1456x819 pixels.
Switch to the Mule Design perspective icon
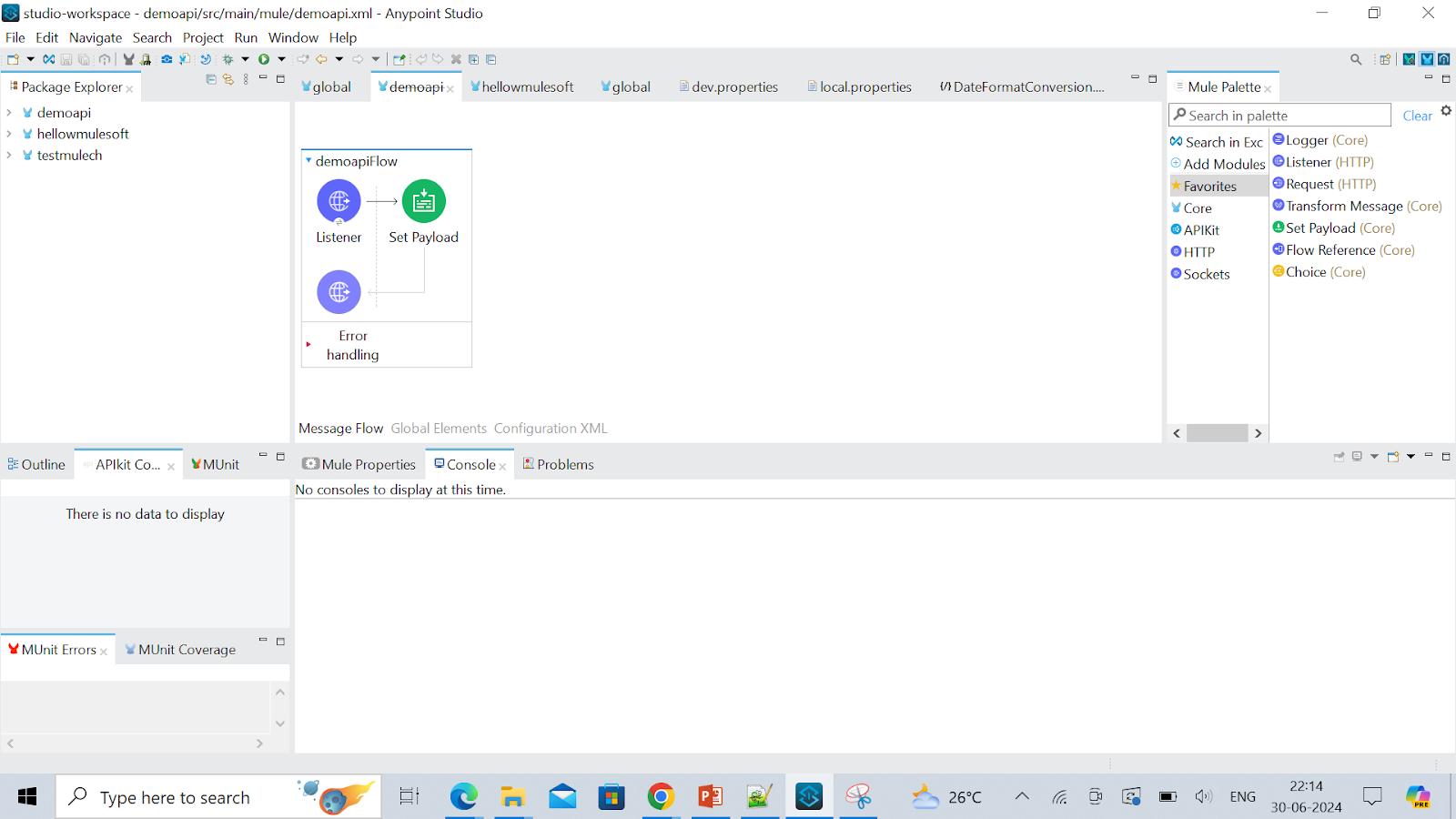(x=1427, y=59)
